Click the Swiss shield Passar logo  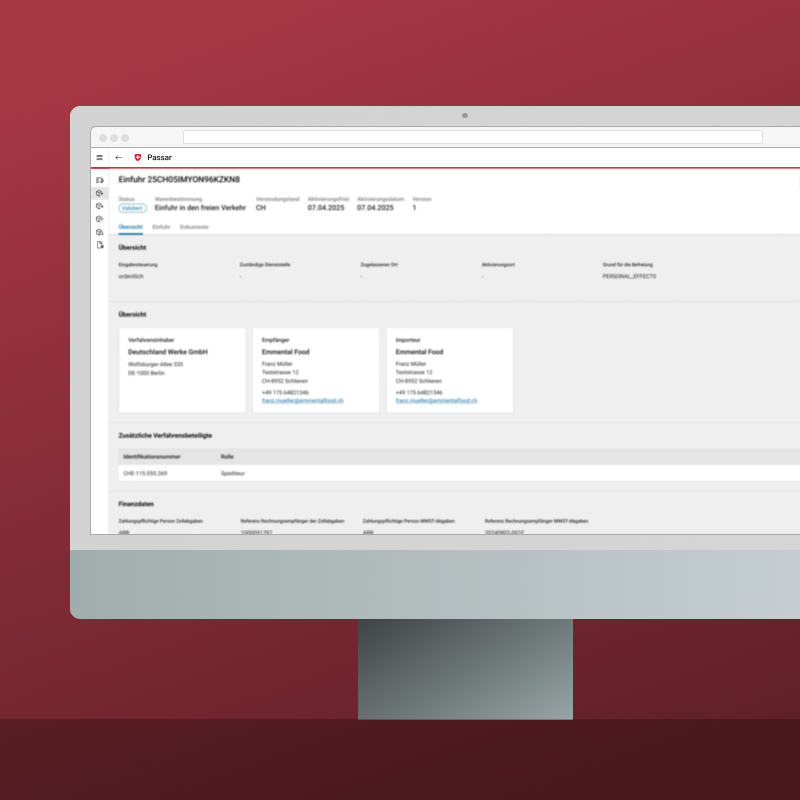coord(138,157)
